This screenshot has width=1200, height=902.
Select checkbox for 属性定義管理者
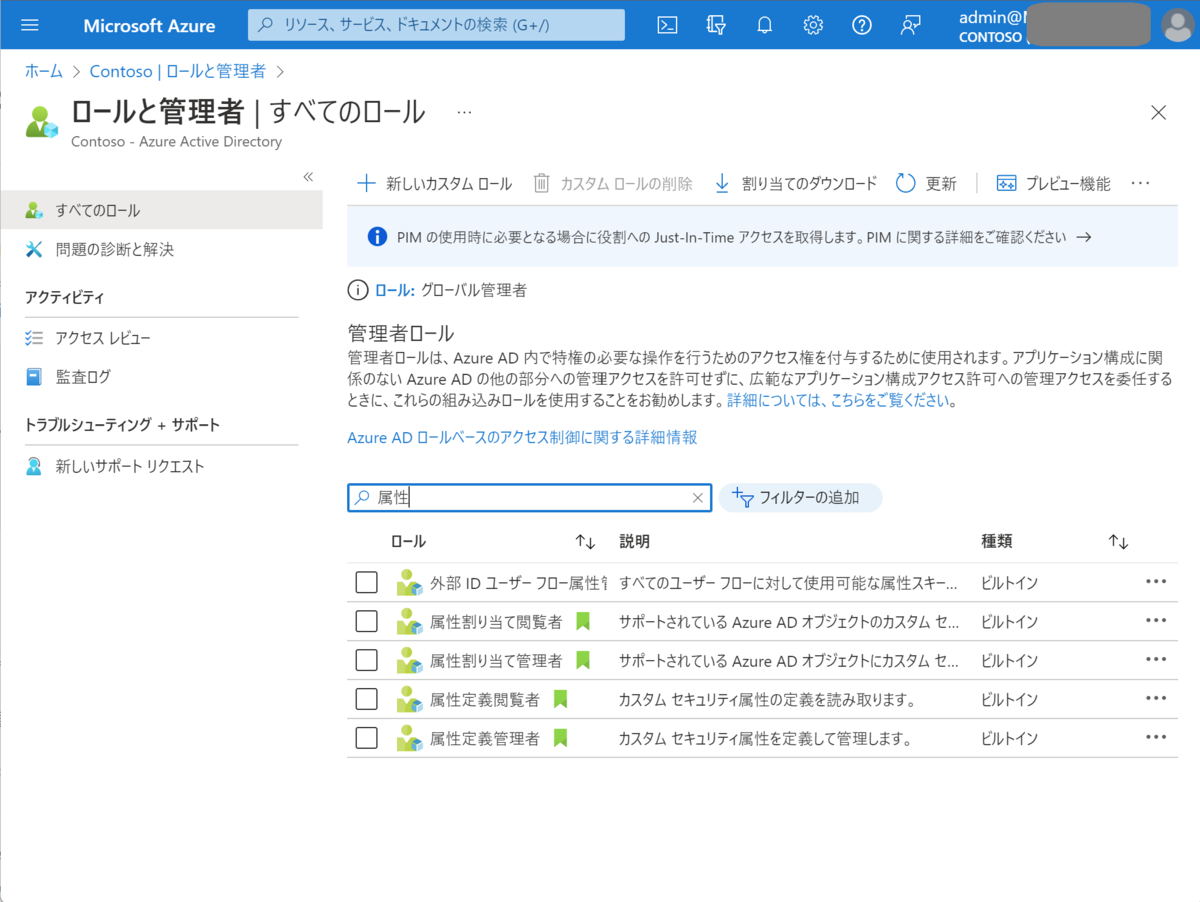(367, 738)
